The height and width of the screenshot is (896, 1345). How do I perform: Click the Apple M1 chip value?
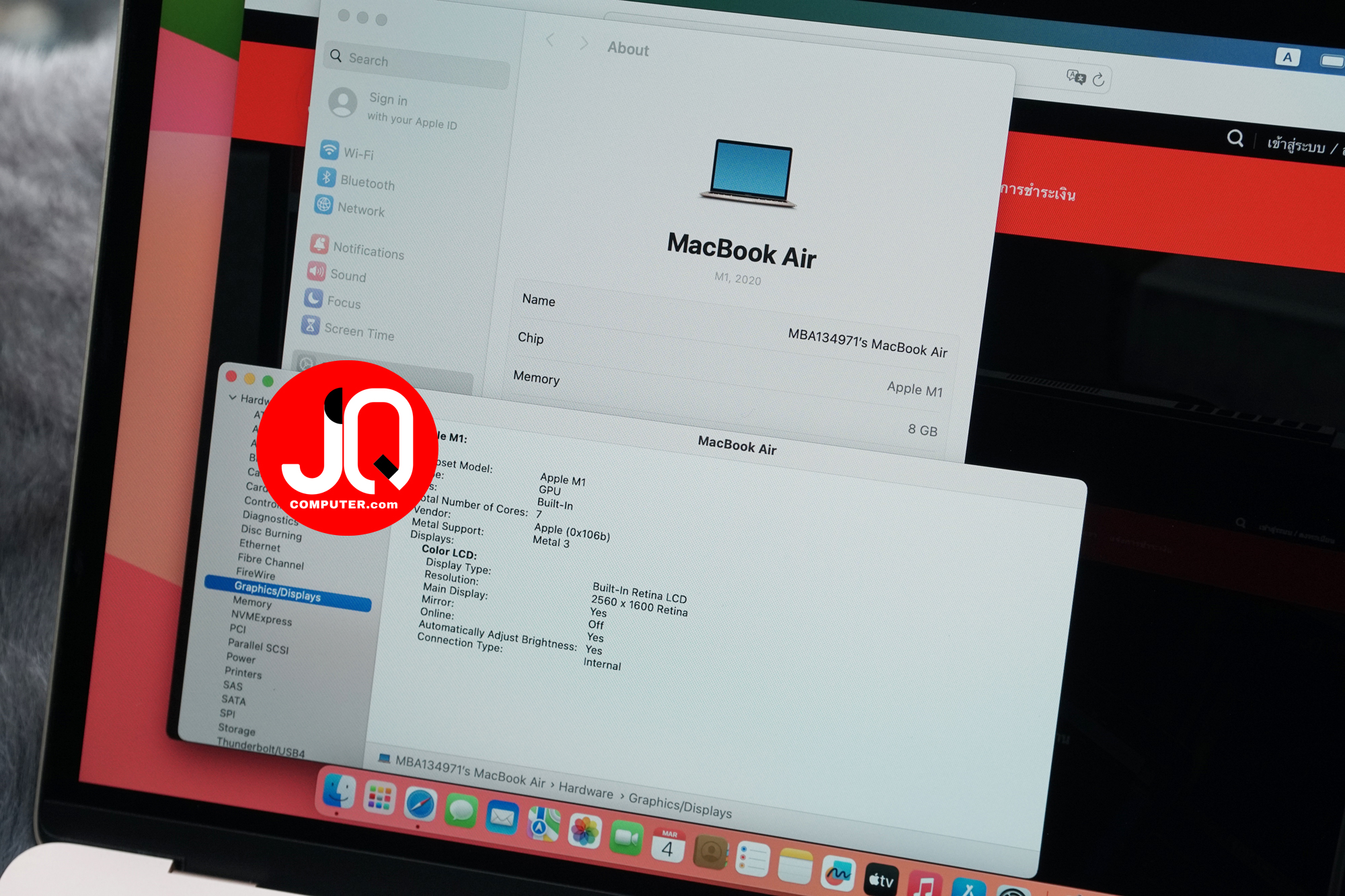[x=915, y=389]
